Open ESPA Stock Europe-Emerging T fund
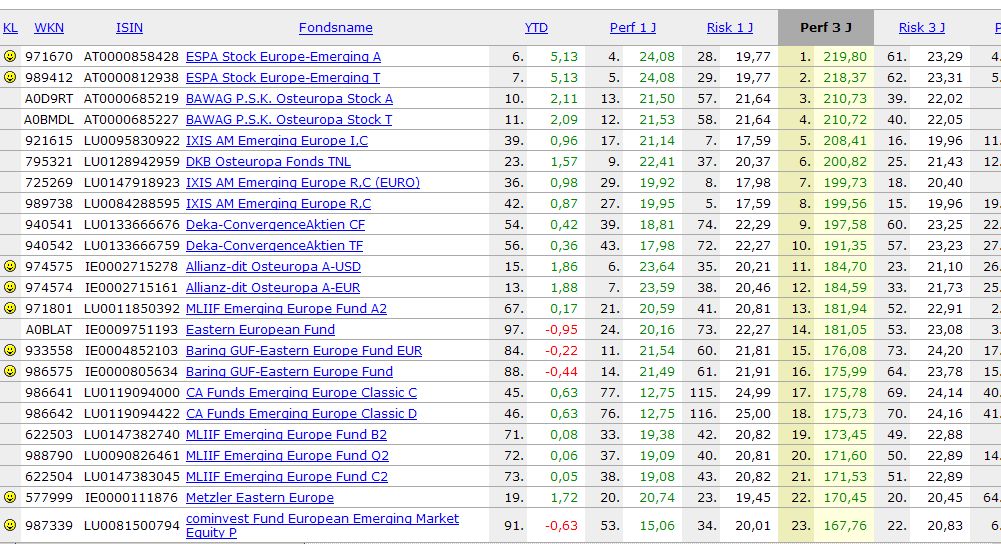1001x544 pixels. [283, 78]
